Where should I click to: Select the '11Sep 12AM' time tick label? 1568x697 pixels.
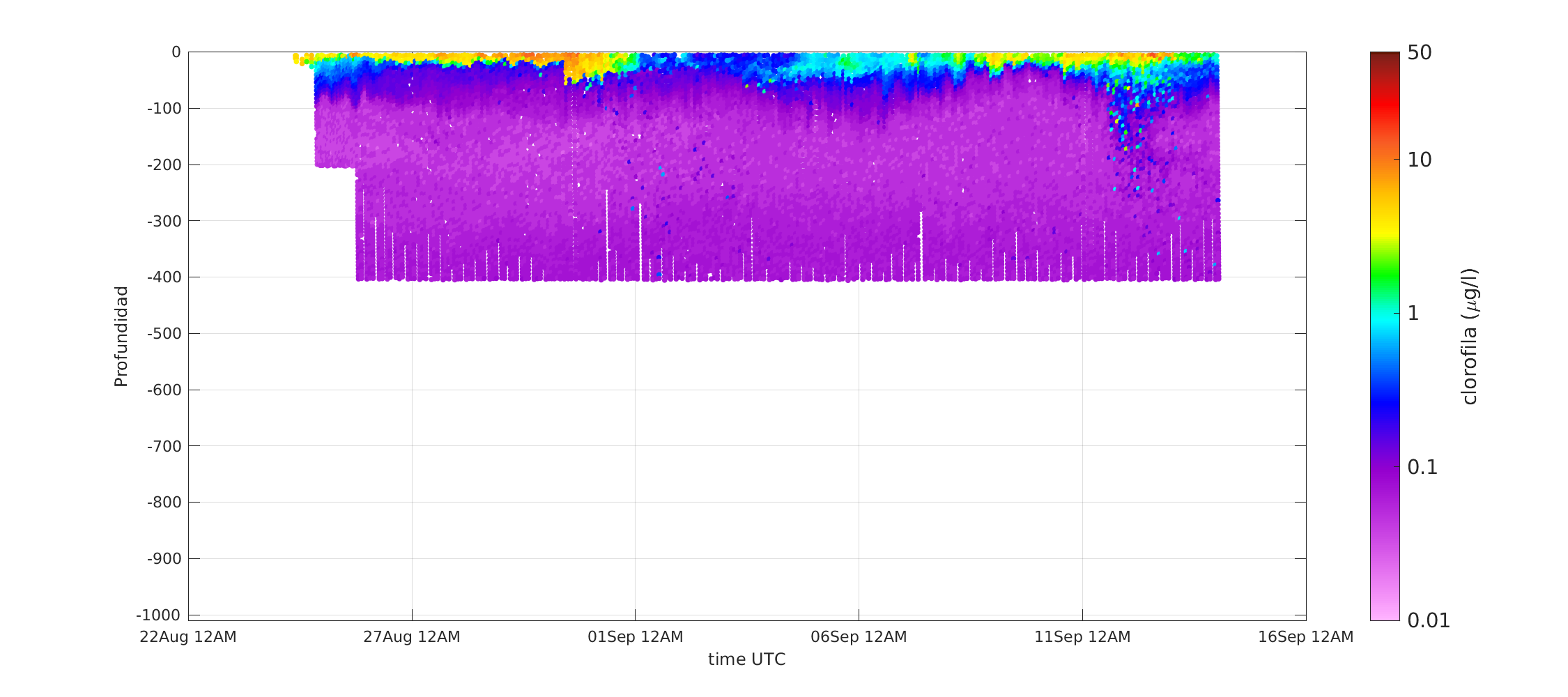(x=1082, y=637)
